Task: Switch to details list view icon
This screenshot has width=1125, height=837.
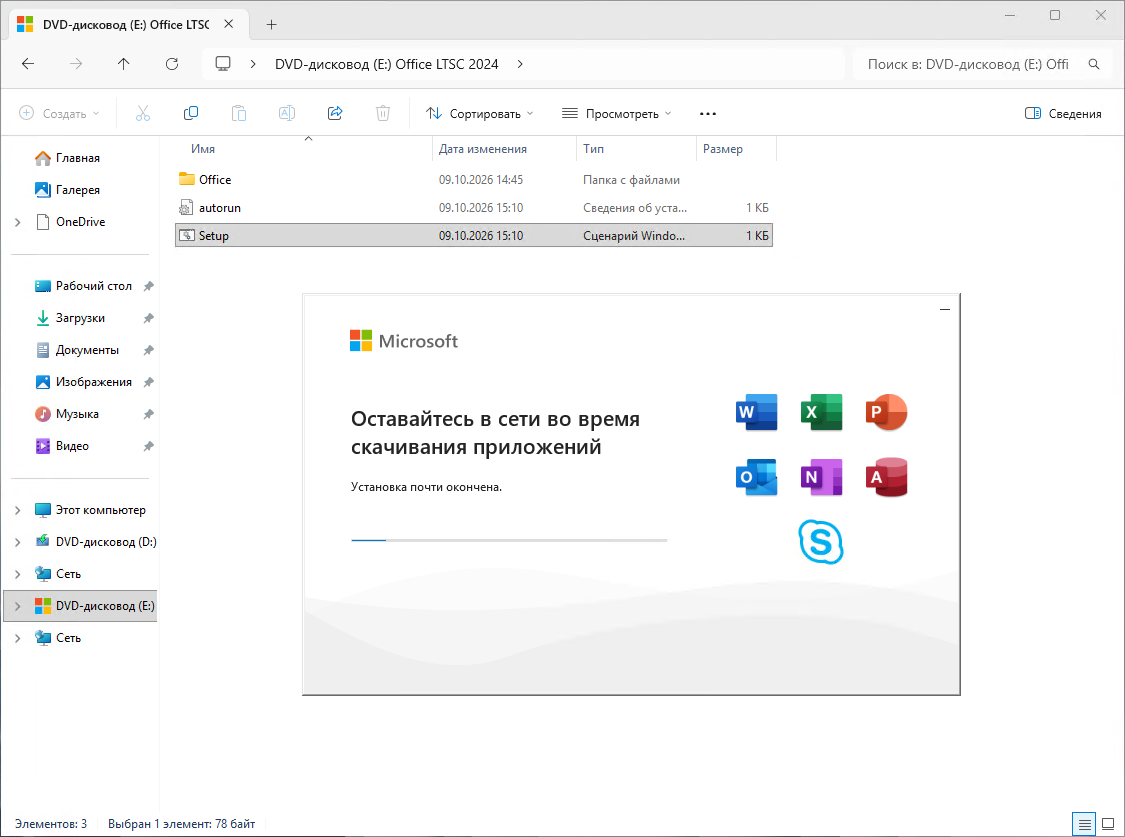Action: coord(1085,824)
